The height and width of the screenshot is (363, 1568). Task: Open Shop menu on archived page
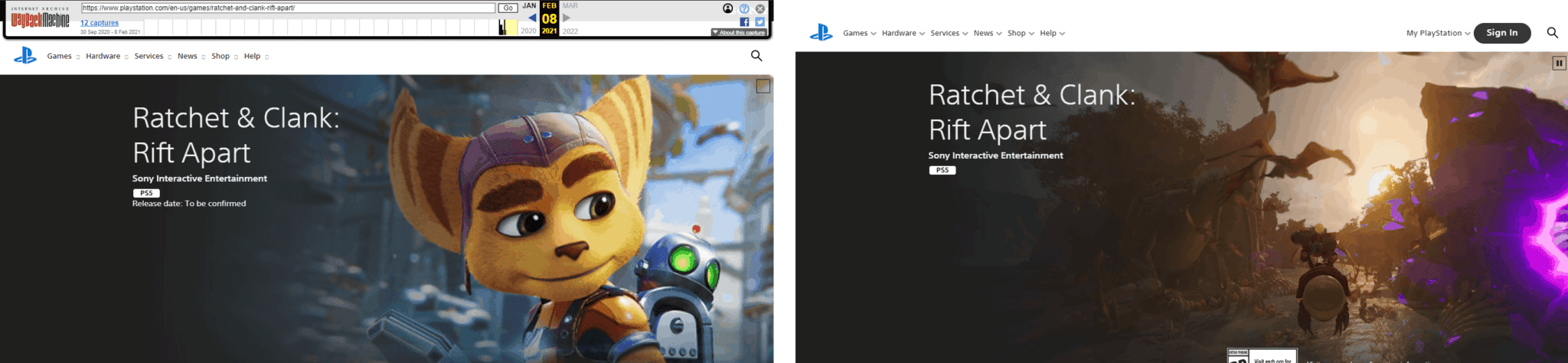(224, 56)
